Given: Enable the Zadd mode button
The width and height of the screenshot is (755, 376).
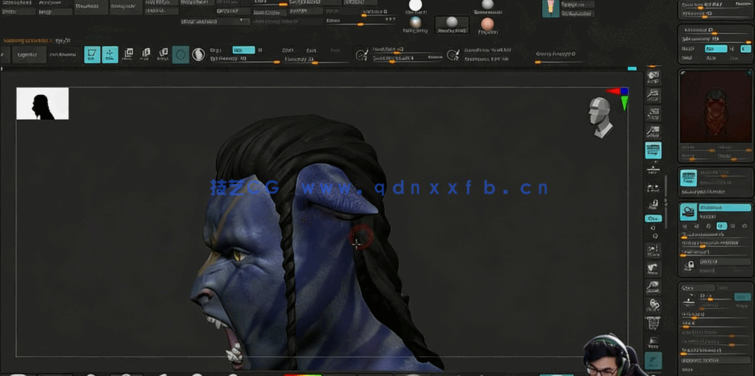Looking at the screenshot, I should pos(288,50).
